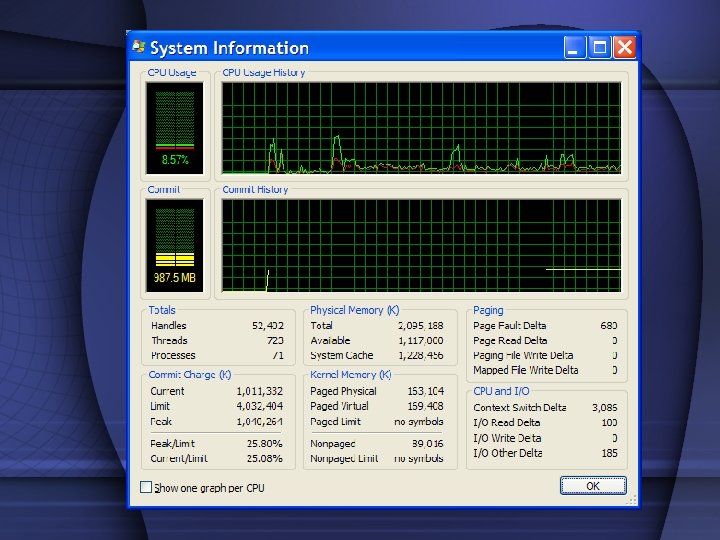Click System Cache value 1,228,456
This screenshot has width=720, height=540.
coord(421,355)
